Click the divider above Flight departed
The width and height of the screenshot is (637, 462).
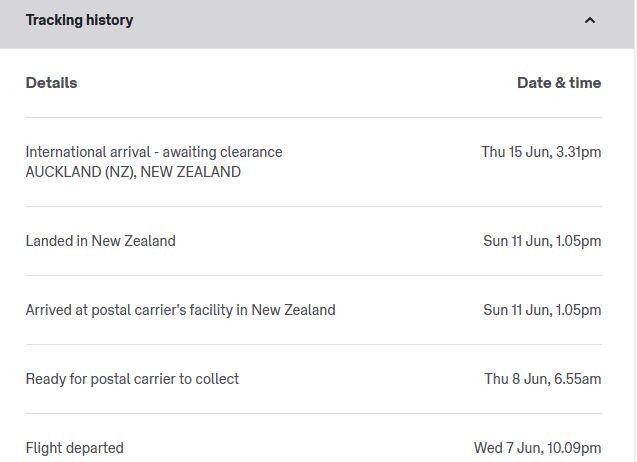[x=313, y=413]
